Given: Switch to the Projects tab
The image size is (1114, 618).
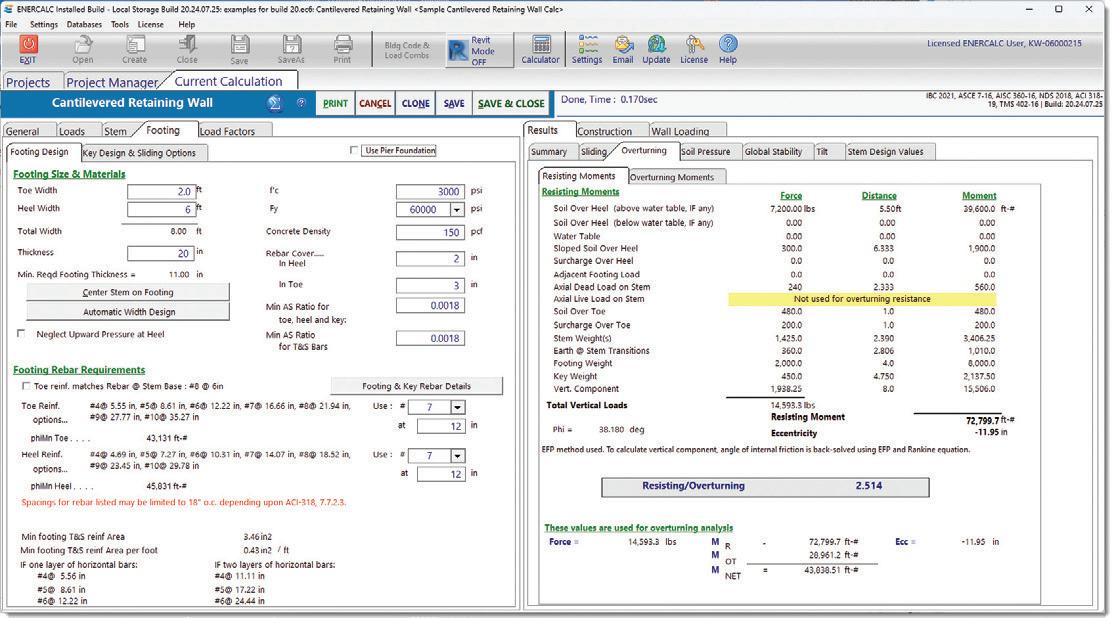Looking at the screenshot, I should 28,82.
